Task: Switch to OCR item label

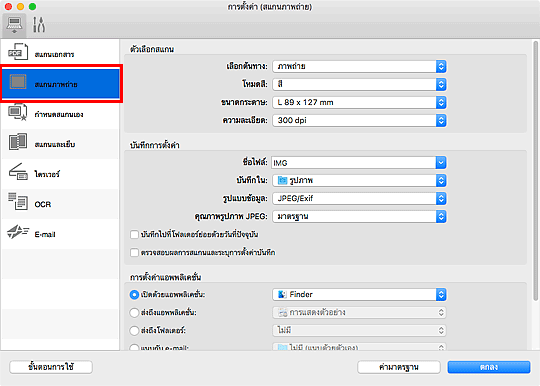Action: point(43,204)
